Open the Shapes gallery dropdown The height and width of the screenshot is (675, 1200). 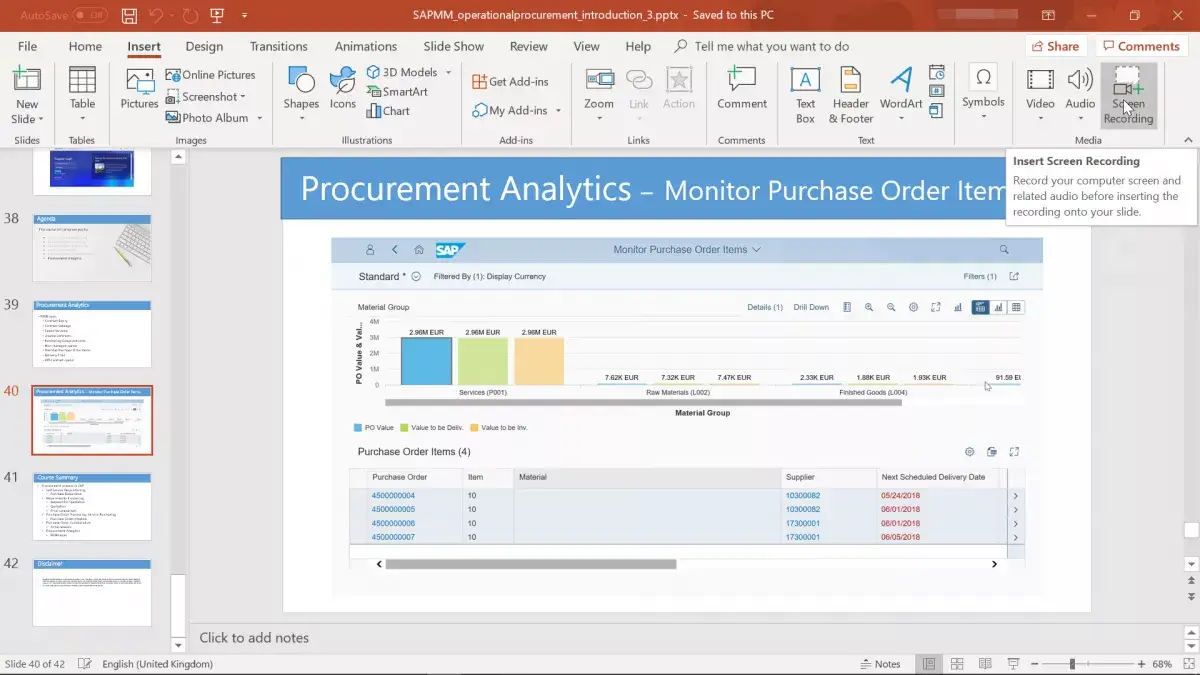(301, 119)
